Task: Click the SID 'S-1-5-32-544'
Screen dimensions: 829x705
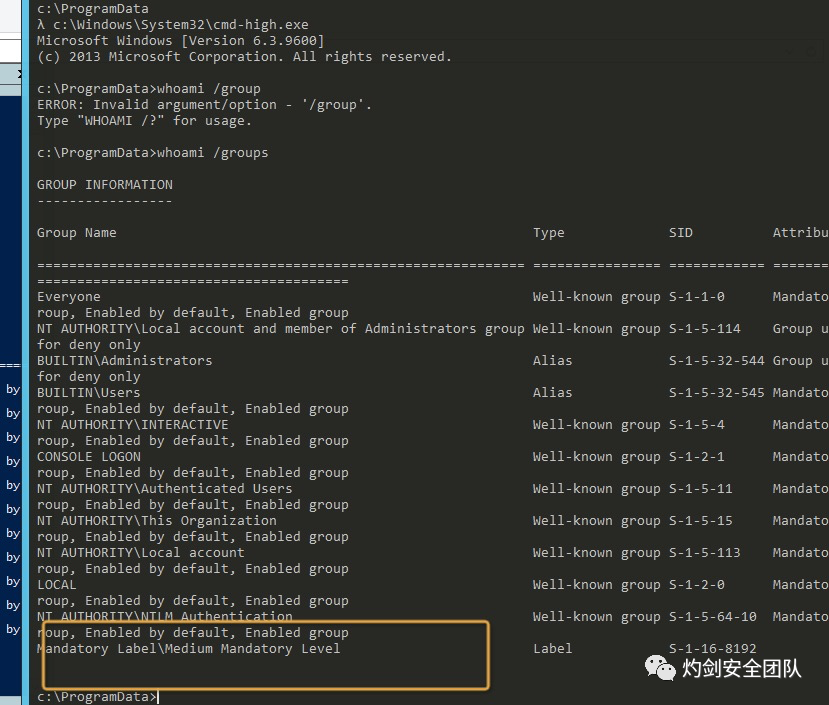Action: [716, 361]
